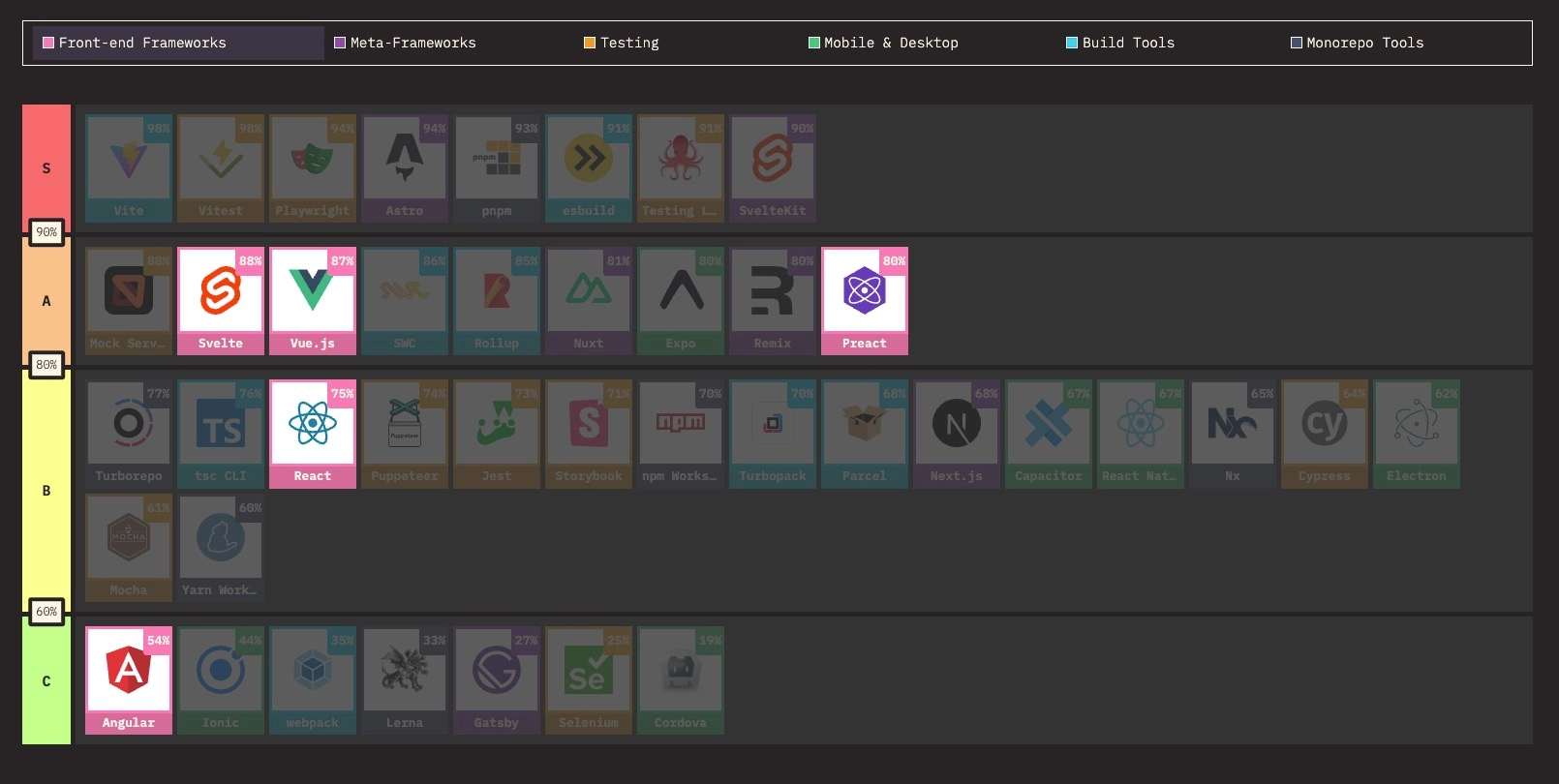The width and height of the screenshot is (1559, 784).
Task: Select the Electron tile
Action: pyautogui.click(x=1416, y=433)
